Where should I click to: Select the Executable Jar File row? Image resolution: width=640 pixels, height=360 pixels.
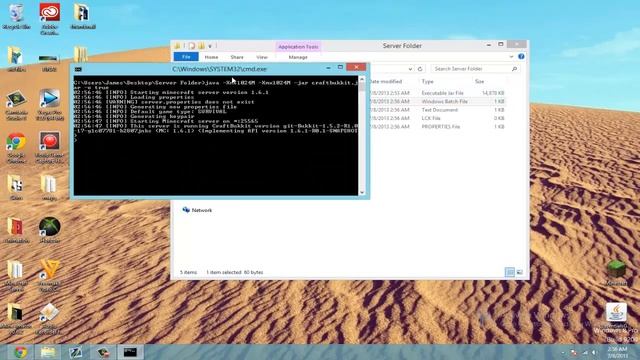pos(438,93)
